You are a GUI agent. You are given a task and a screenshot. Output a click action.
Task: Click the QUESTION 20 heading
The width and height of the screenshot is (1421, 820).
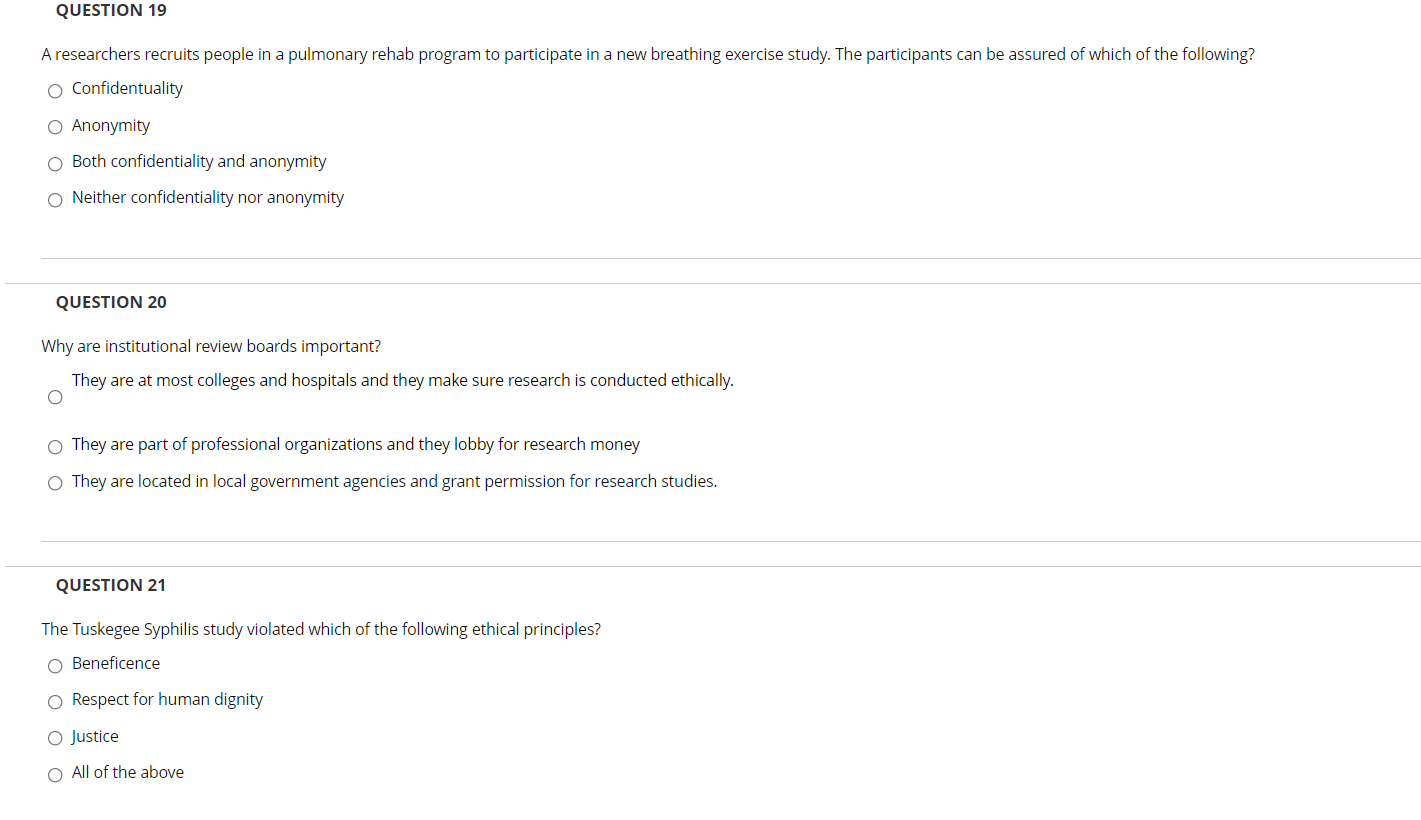click(x=110, y=302)
